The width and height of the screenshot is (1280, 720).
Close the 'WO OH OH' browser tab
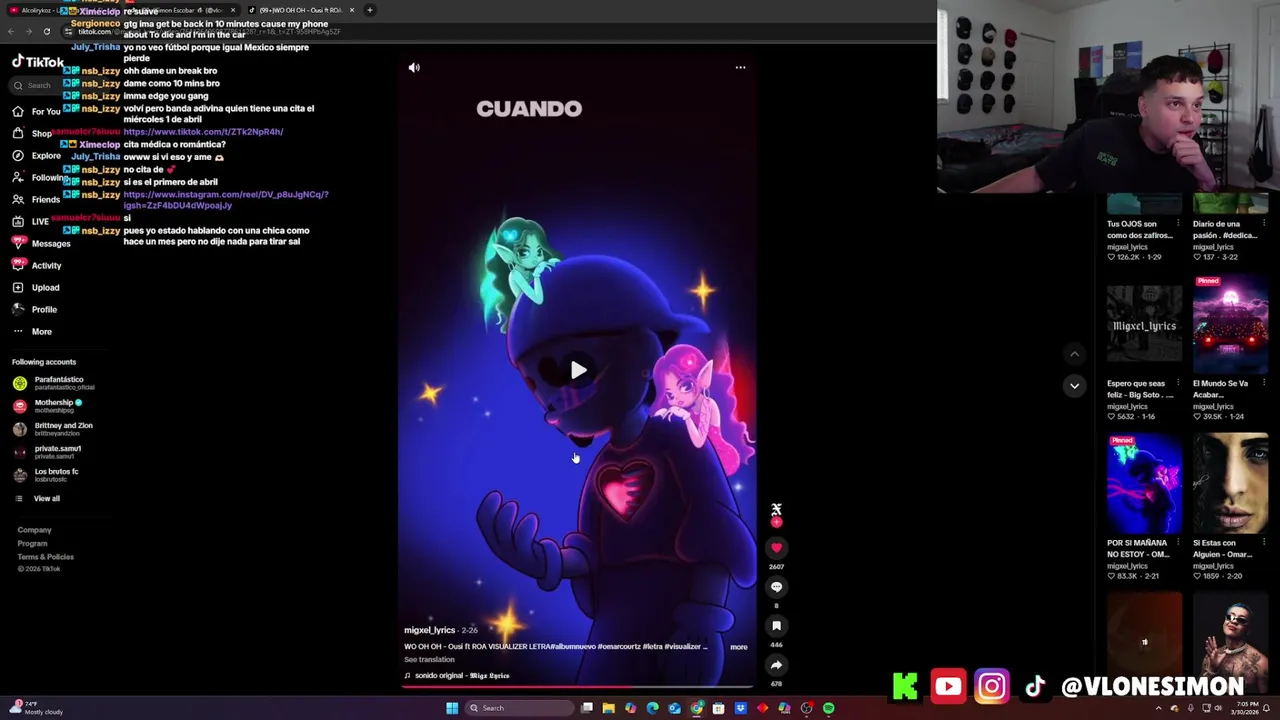click(351, 10)
